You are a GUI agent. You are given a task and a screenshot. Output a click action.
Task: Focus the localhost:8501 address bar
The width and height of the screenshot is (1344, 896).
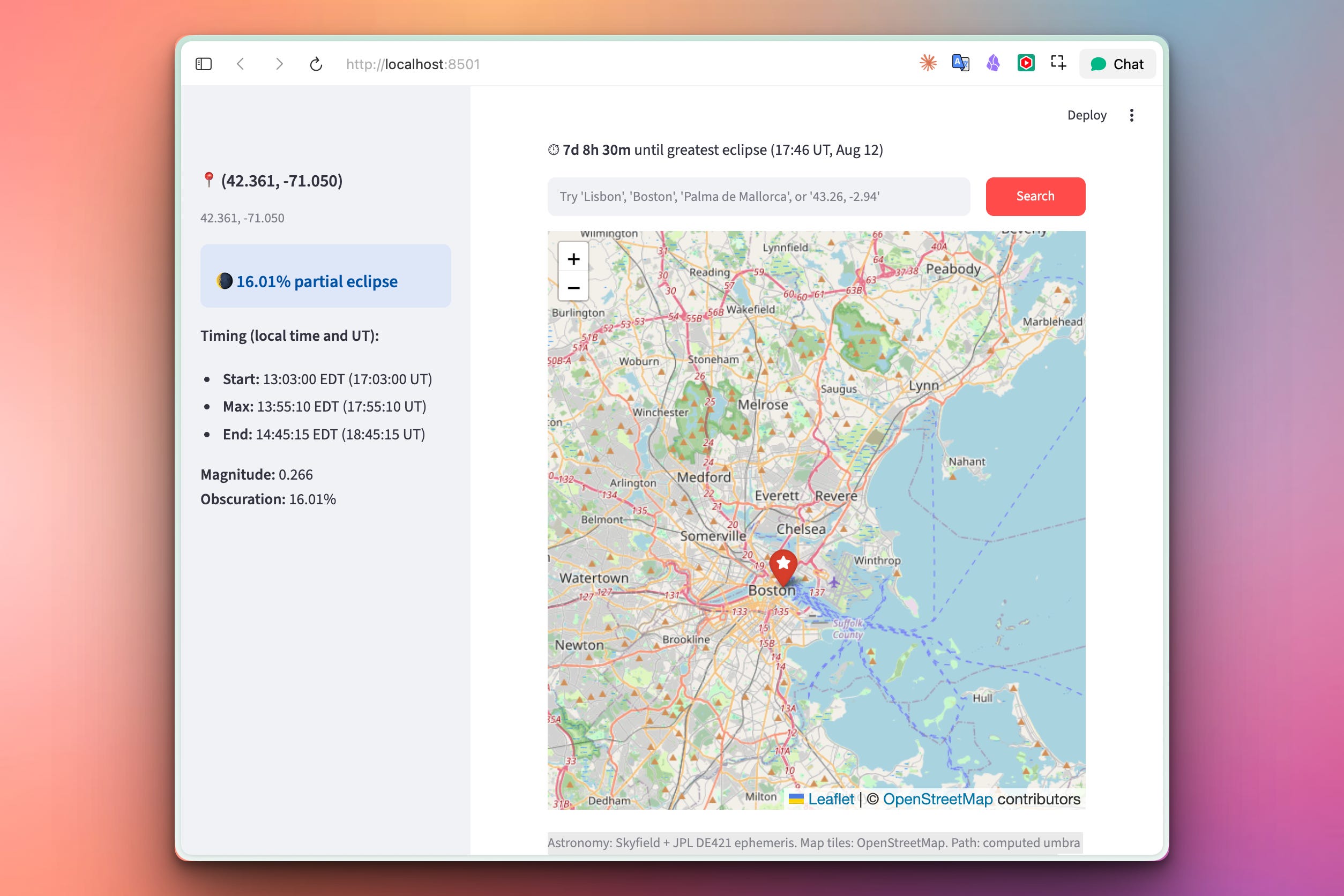(x=413, y=64)
